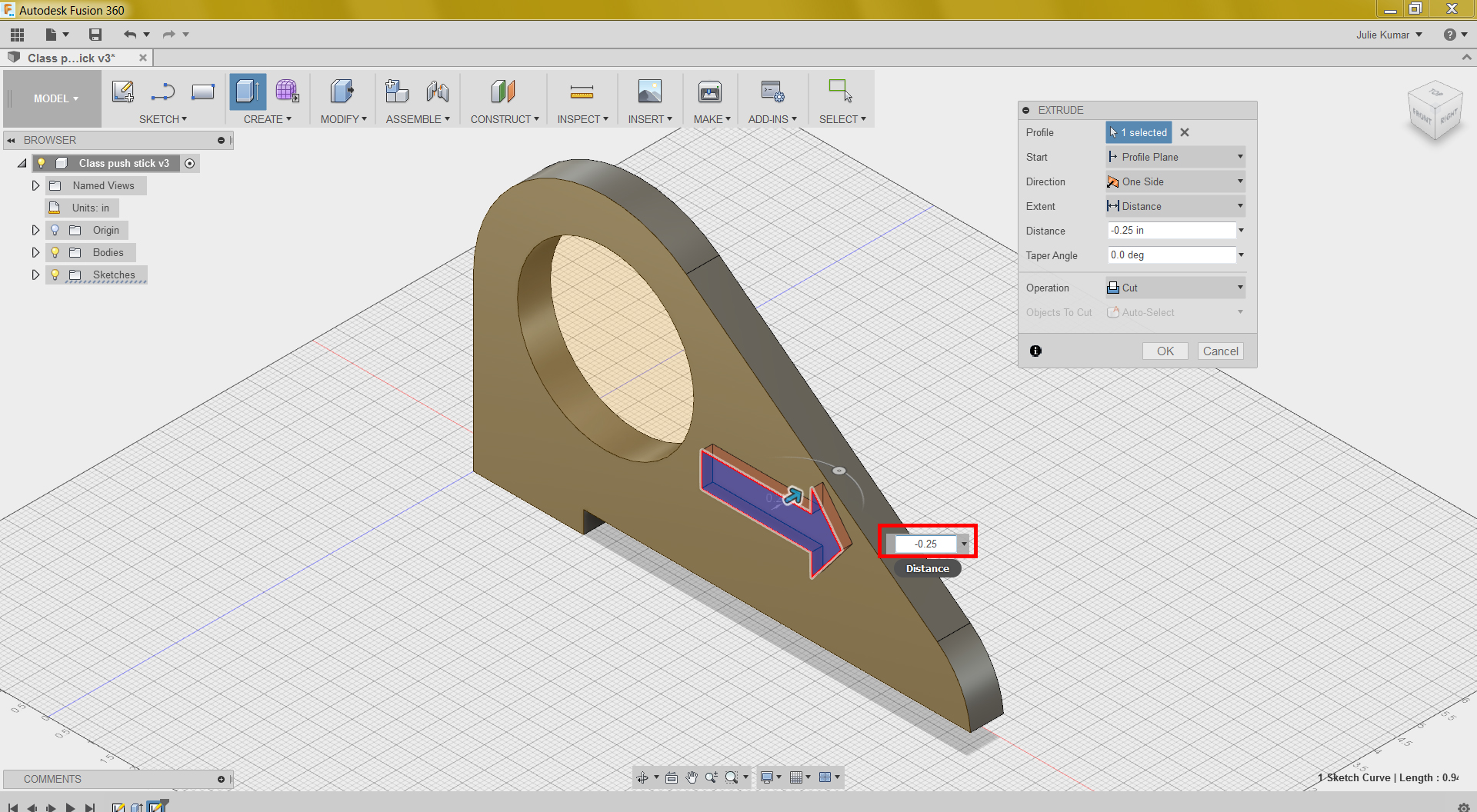Open the Start Profile Plane dropdown
The image size is (1477, 812).
pos(1175,157)
